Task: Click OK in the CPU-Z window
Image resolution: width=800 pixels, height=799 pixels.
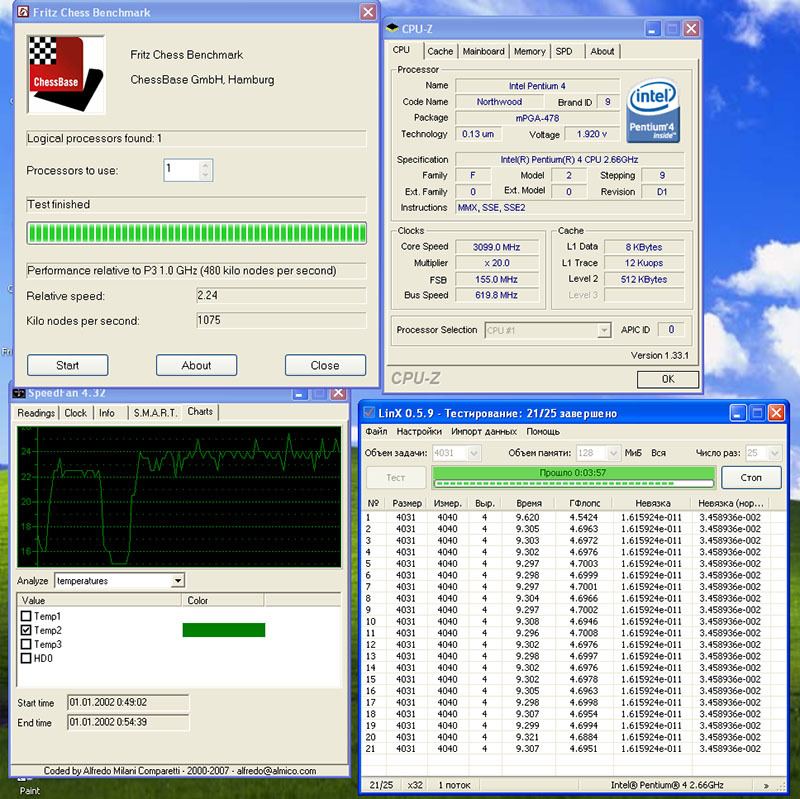Action: point(668,379)
